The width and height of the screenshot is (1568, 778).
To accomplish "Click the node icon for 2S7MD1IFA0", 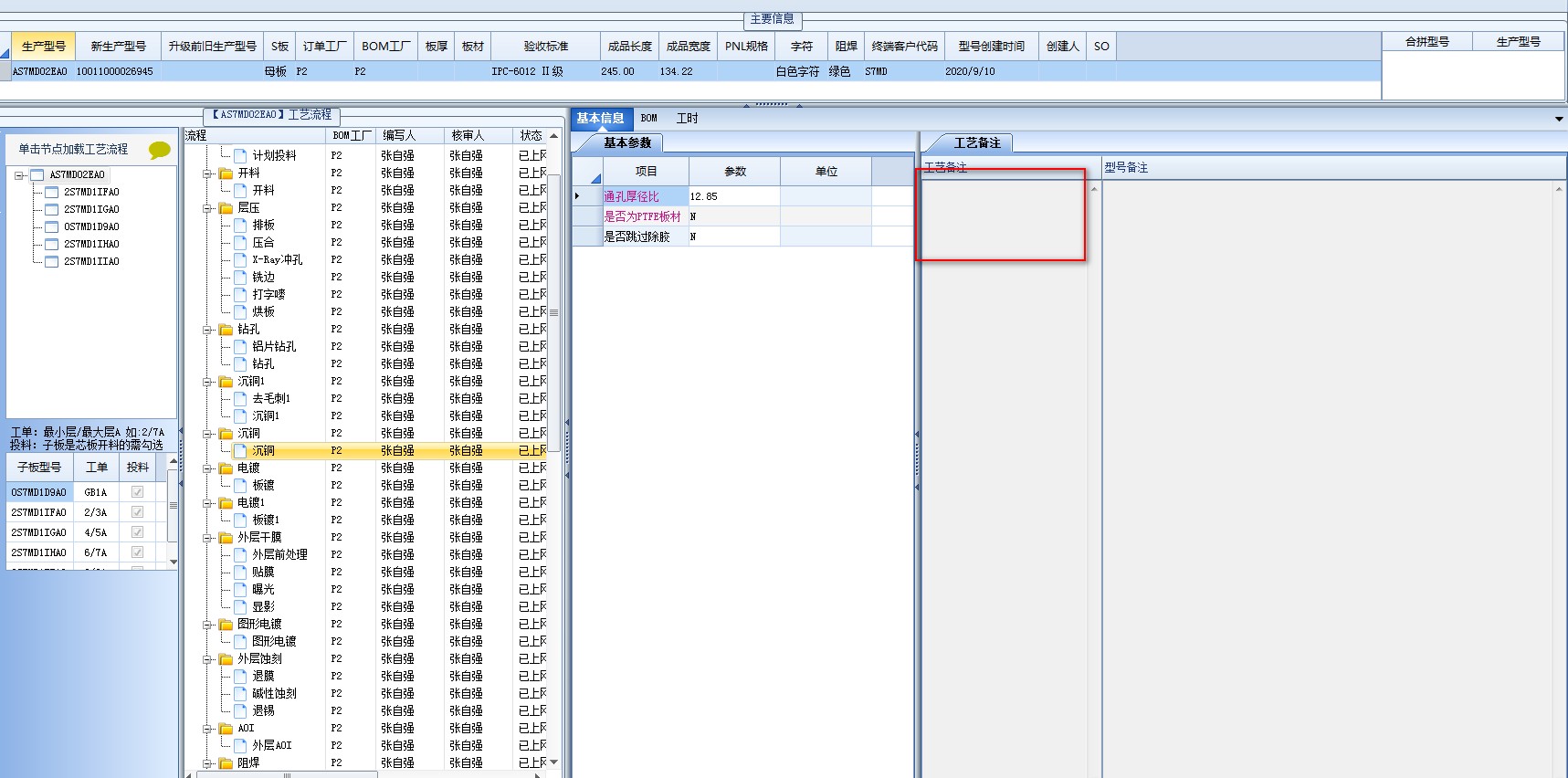I will click(52, 192).
